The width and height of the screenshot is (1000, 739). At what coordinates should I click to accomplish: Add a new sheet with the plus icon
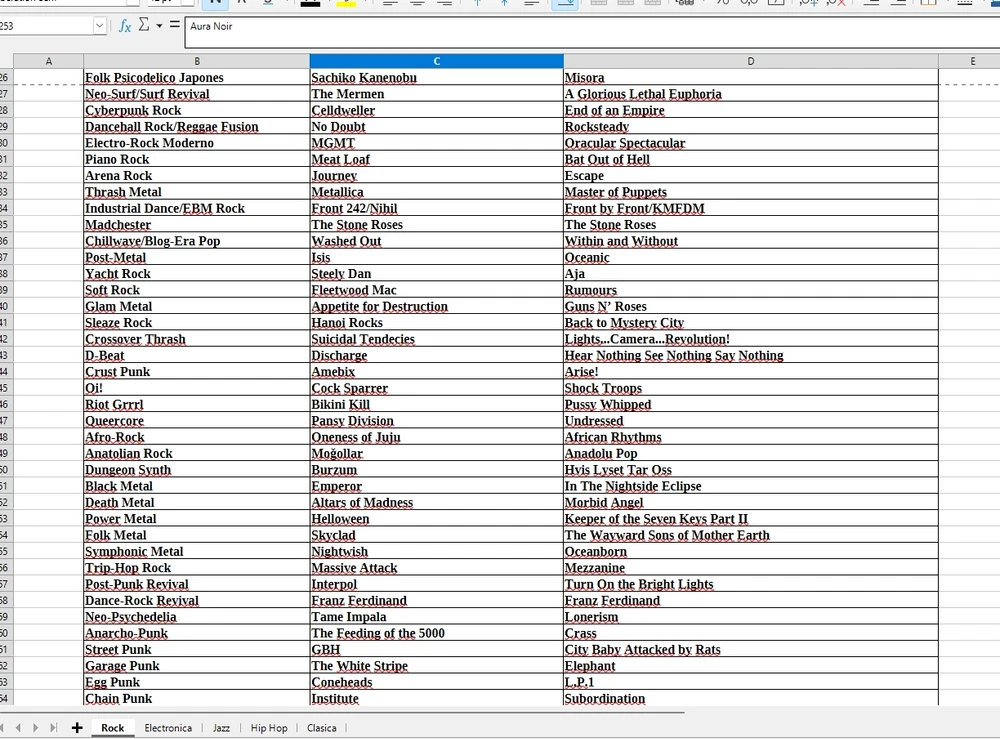(x=77, y=728)
